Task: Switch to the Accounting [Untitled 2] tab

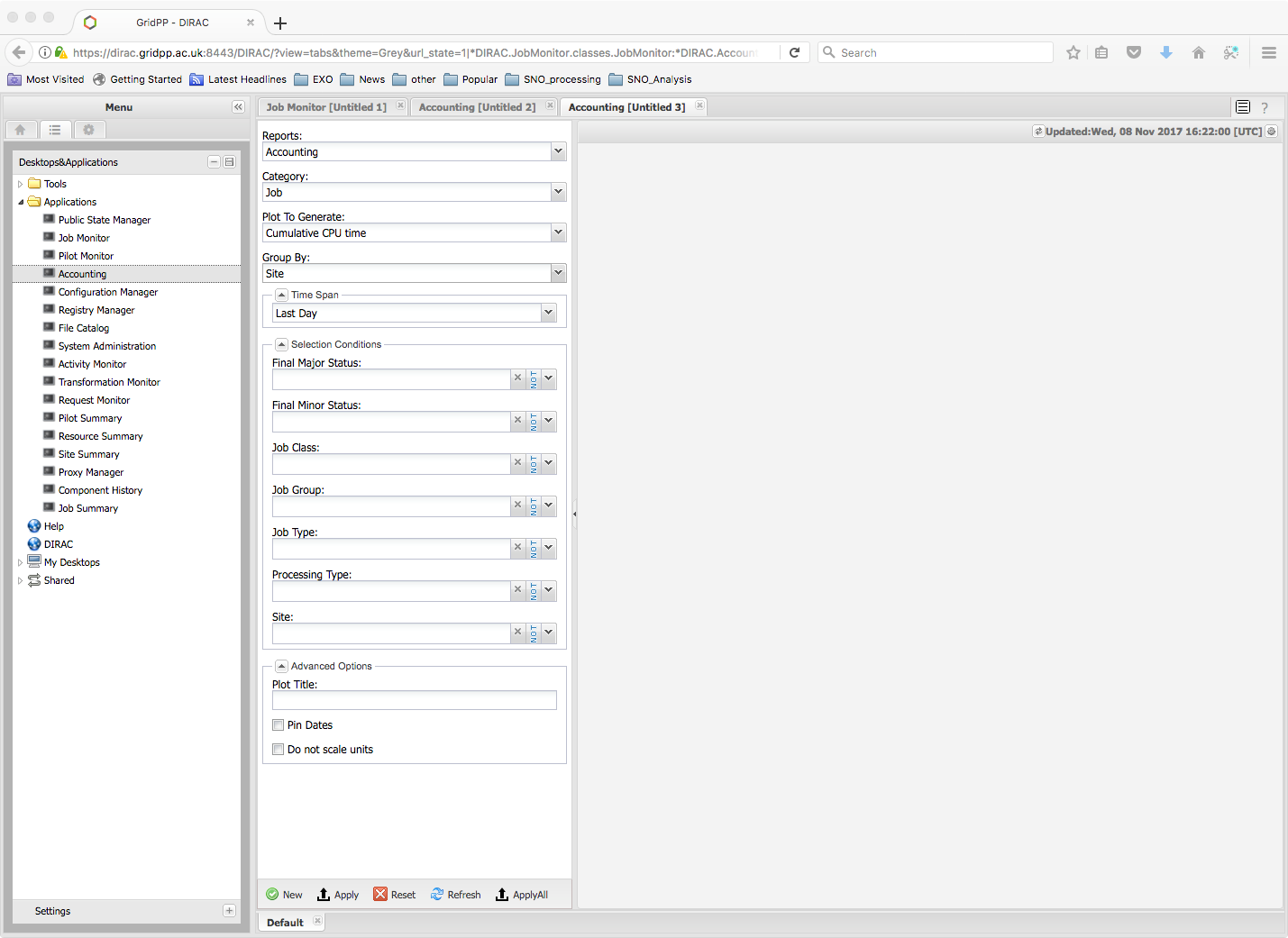Action: tap(477, 107)
